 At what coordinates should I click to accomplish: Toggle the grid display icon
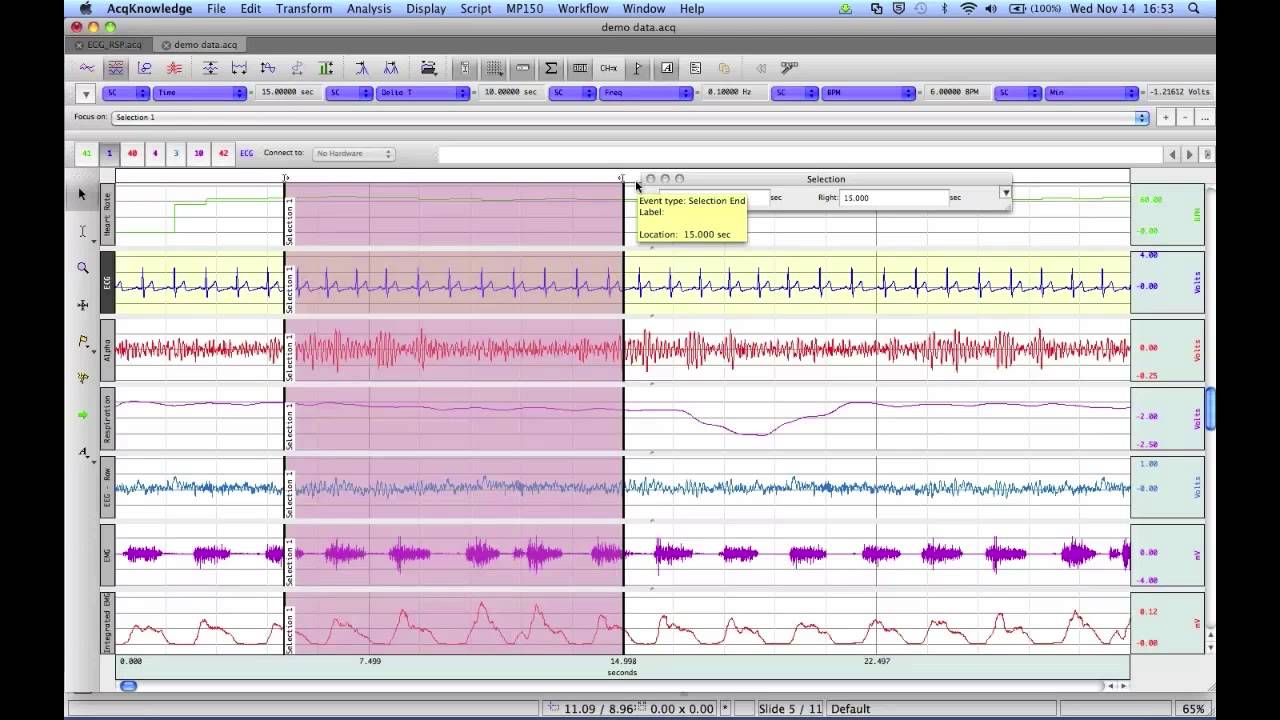(x=494, y=68)
